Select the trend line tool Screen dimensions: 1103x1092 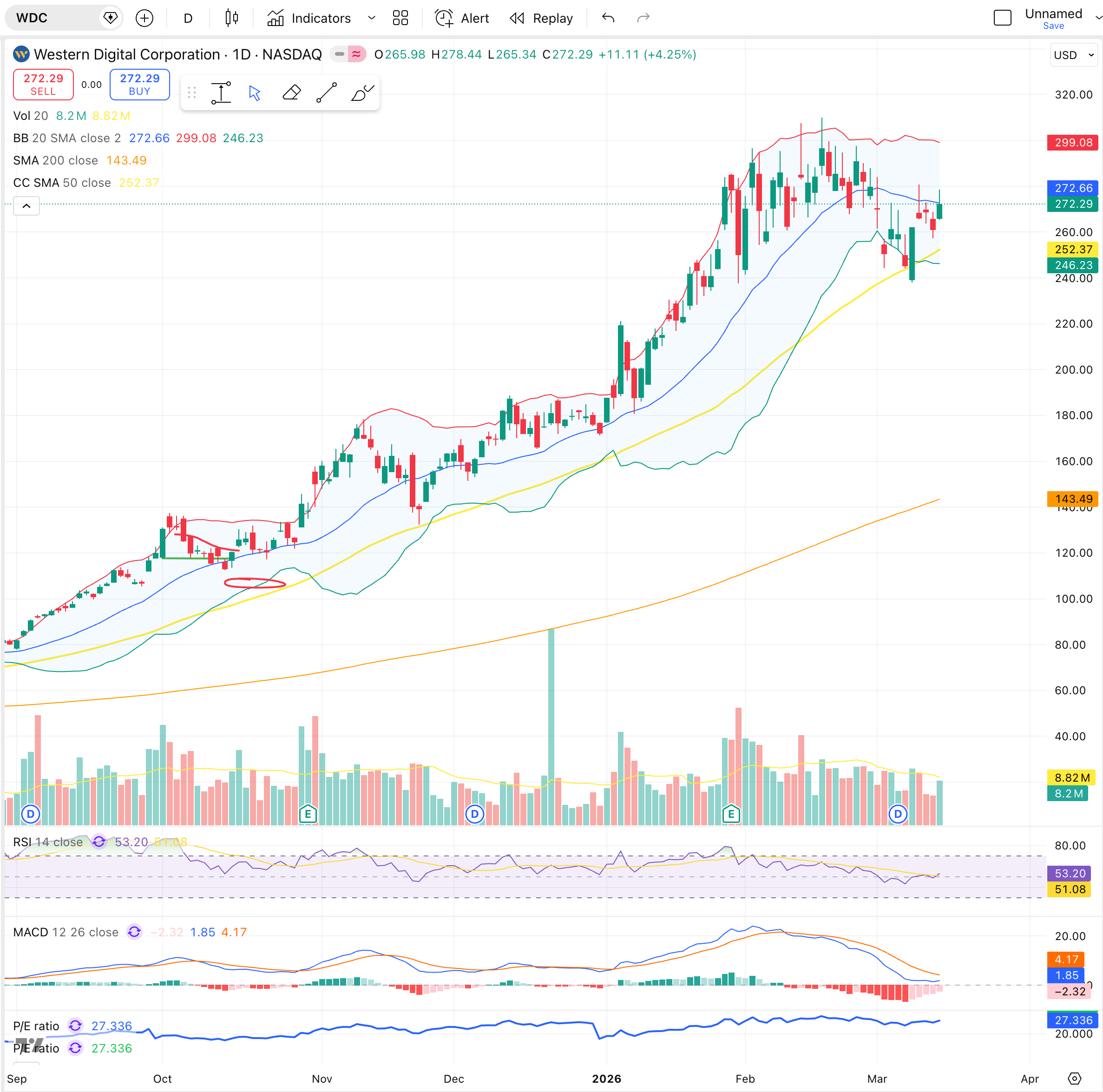327,92
